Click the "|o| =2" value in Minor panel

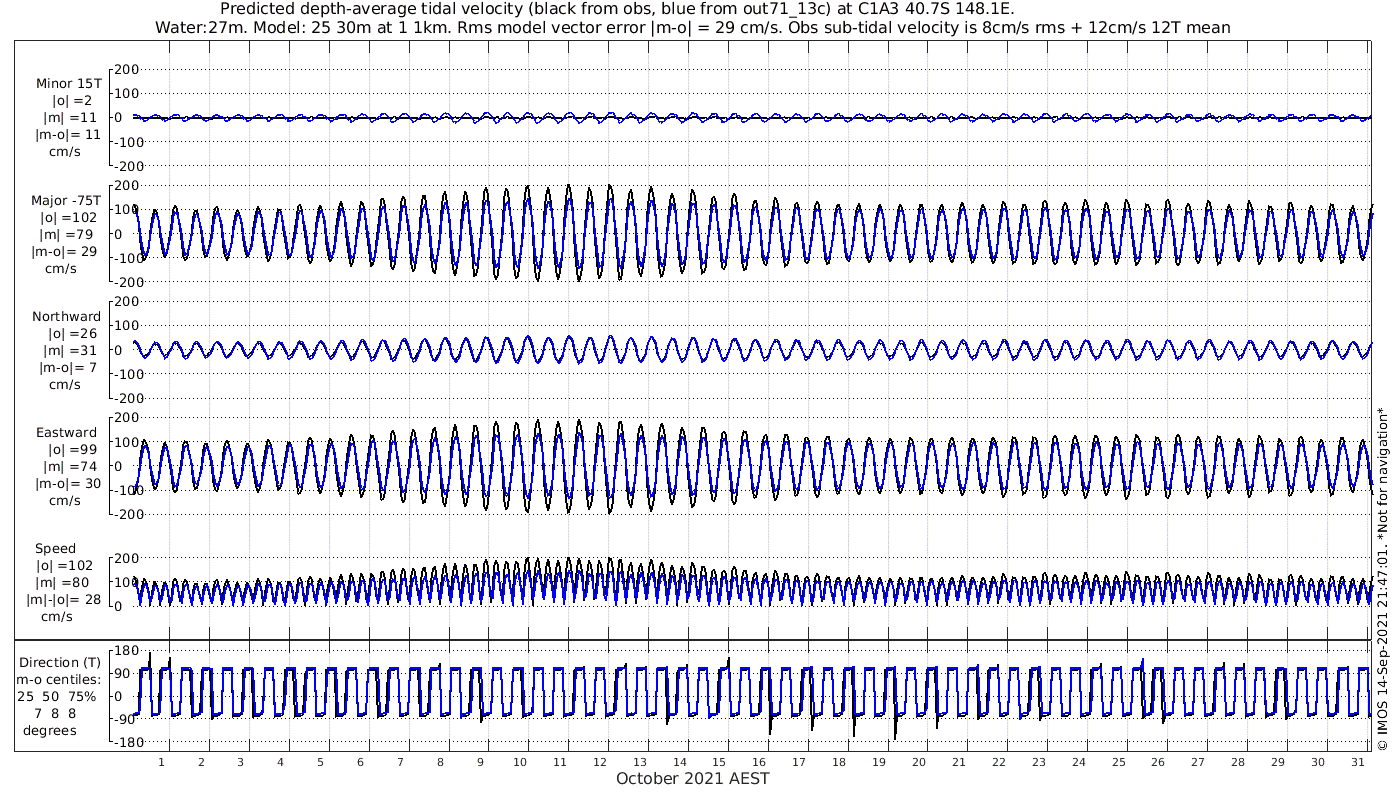tap(73, 101)
